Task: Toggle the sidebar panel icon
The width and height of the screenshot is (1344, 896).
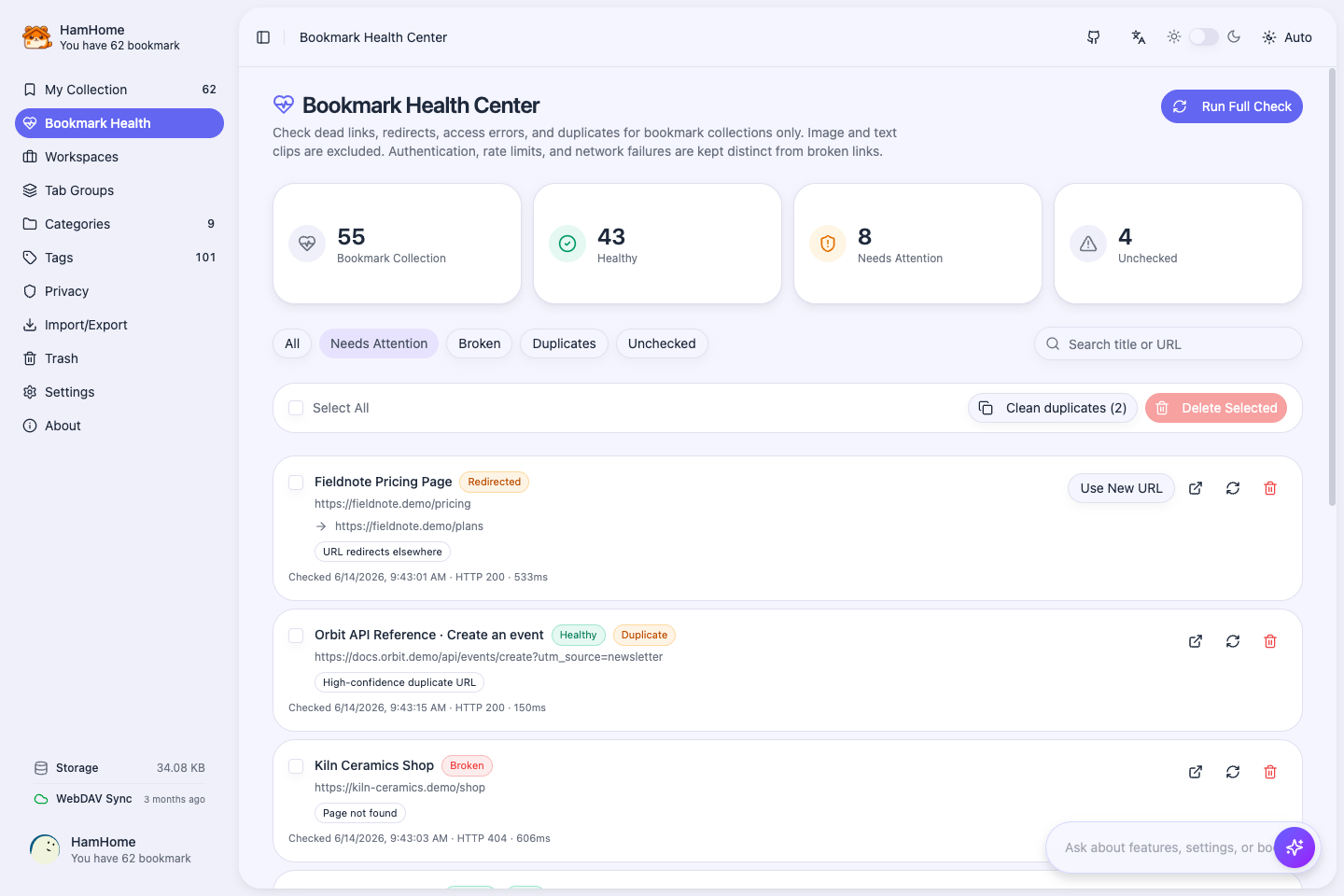Action: coord(263,37)
